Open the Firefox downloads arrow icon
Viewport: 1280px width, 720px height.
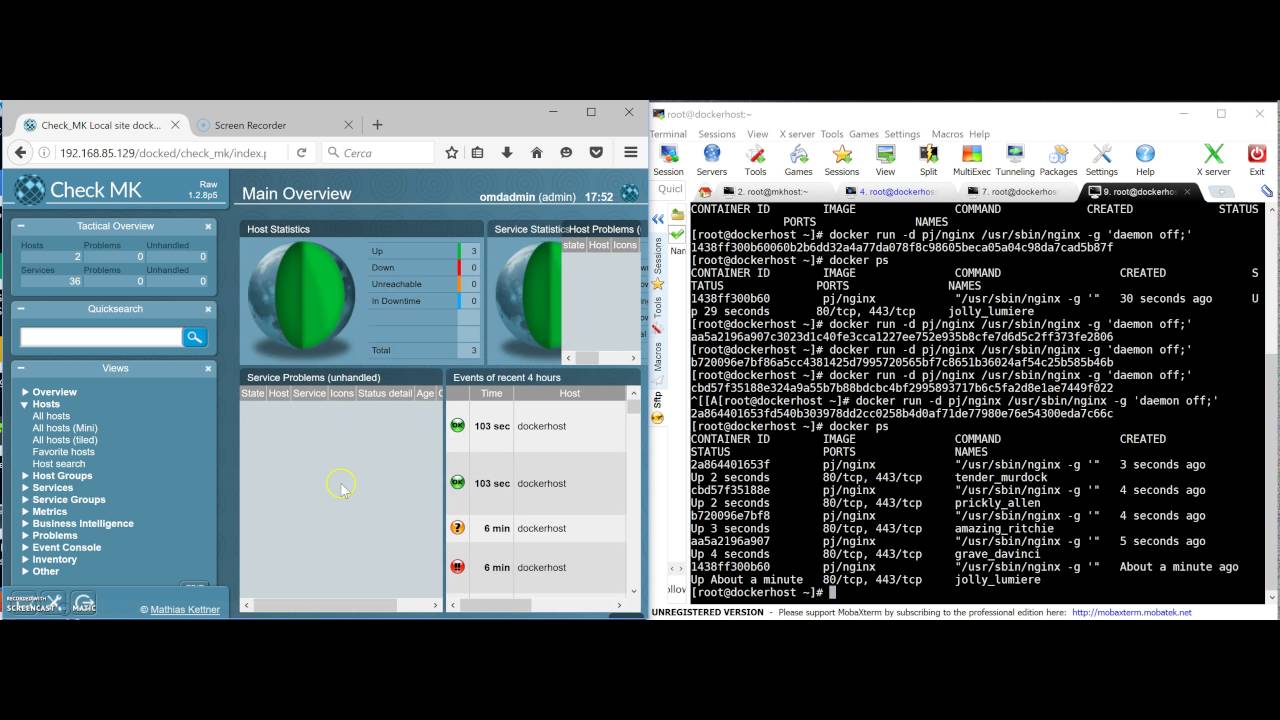tap(507, 153)
